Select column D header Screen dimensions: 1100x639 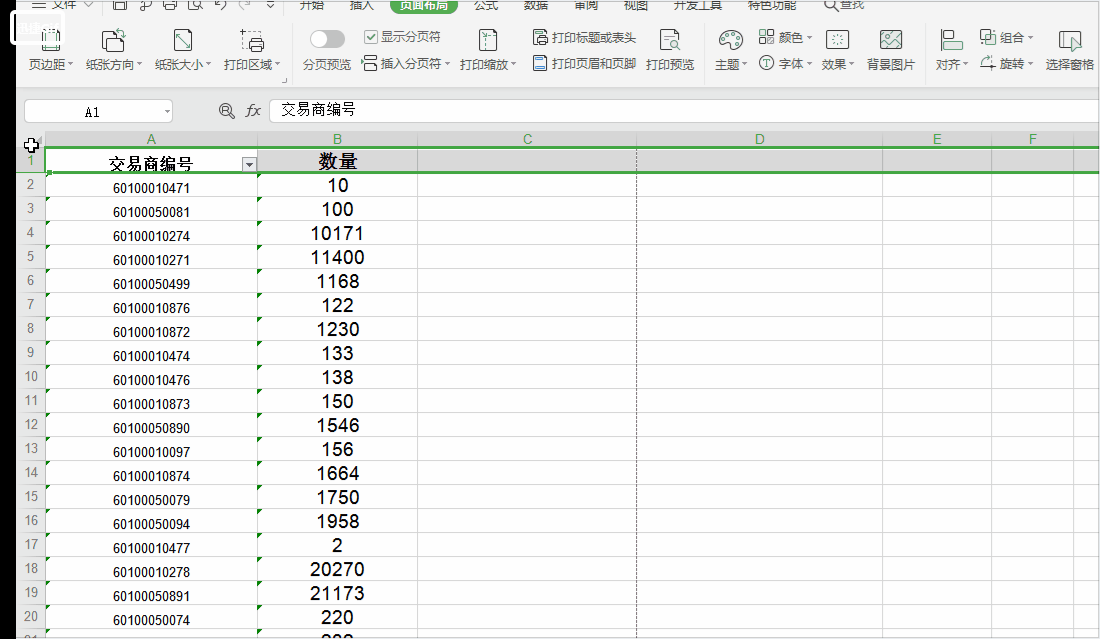[759, 139]
